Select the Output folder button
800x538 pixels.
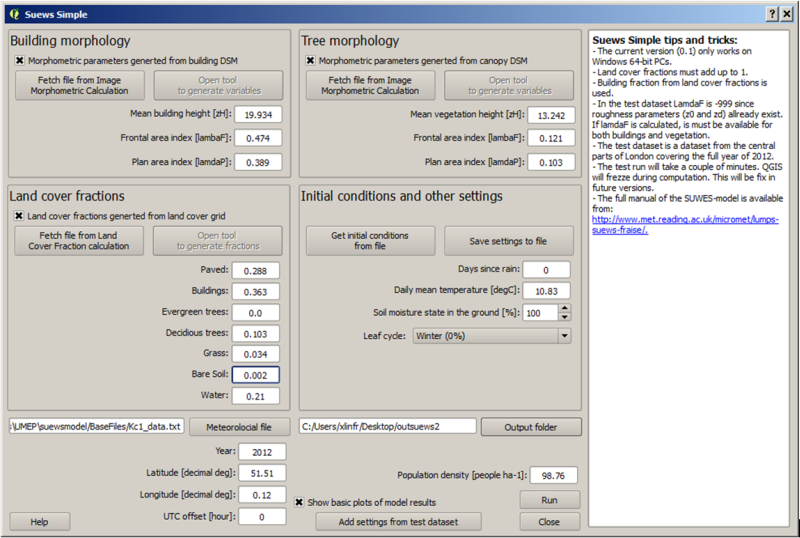tap(531, 427)
